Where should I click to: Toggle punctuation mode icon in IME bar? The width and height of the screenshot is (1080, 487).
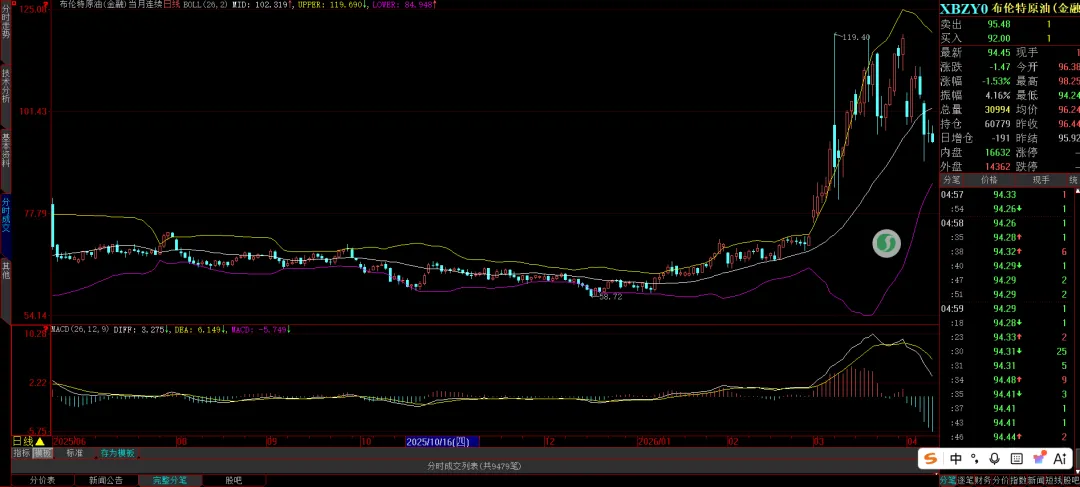(975, 458)
